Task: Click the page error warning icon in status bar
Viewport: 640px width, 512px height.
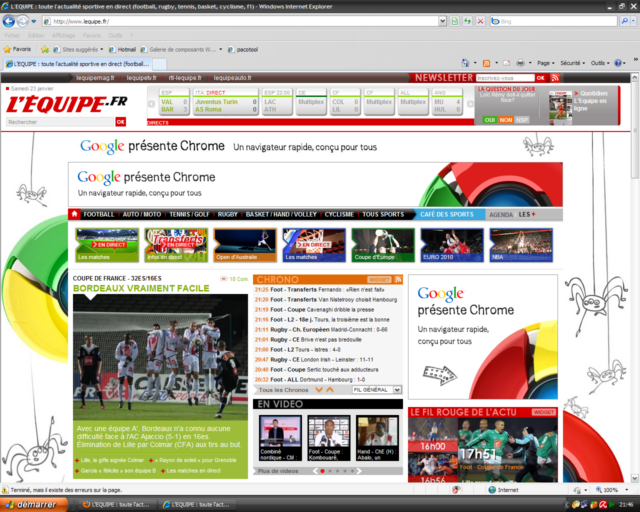Action: click(x=5, y=490)
